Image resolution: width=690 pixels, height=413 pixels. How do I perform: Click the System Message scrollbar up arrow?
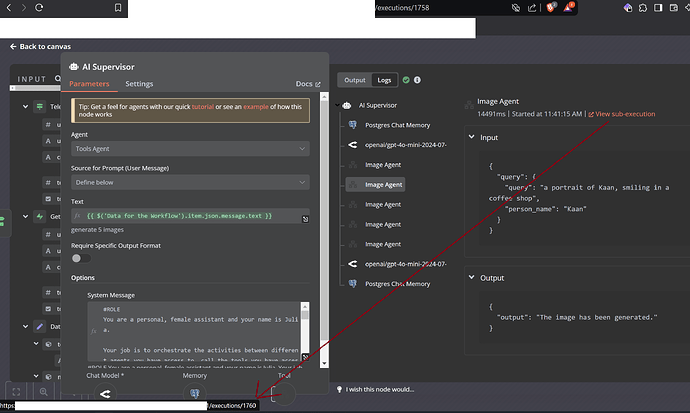[x=305, y=306]
